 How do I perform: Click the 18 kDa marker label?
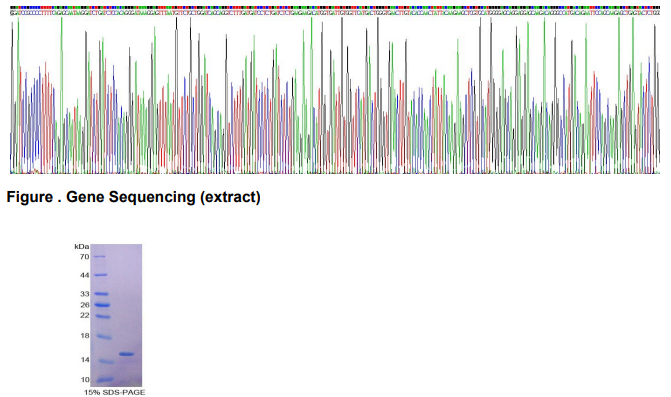click(x=84, y=336)
